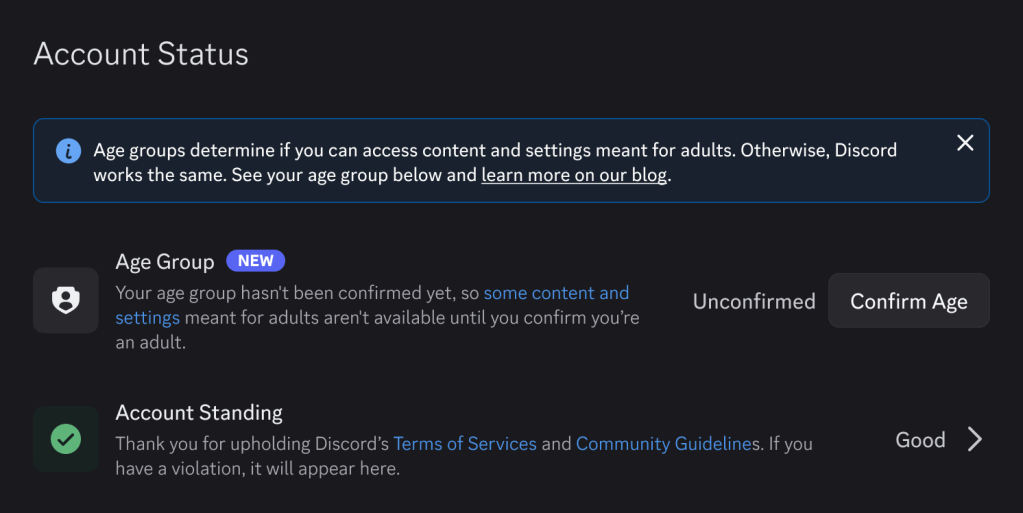Expand Account Standing details with the chevron
Image resolution: width=1023 pixels, height=513 pixels.
pyautogui.click(x=974, y=439)
